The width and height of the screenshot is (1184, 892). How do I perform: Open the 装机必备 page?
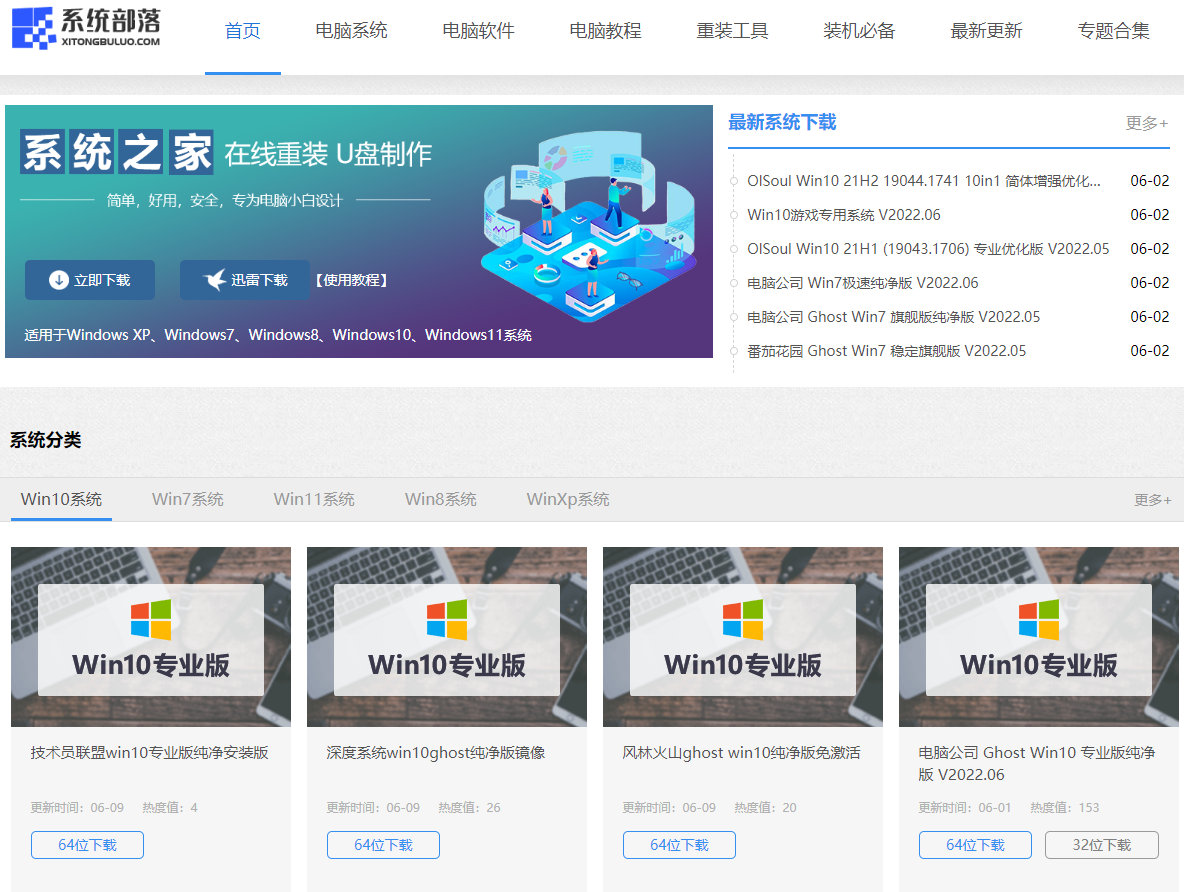tap(859, 31)
